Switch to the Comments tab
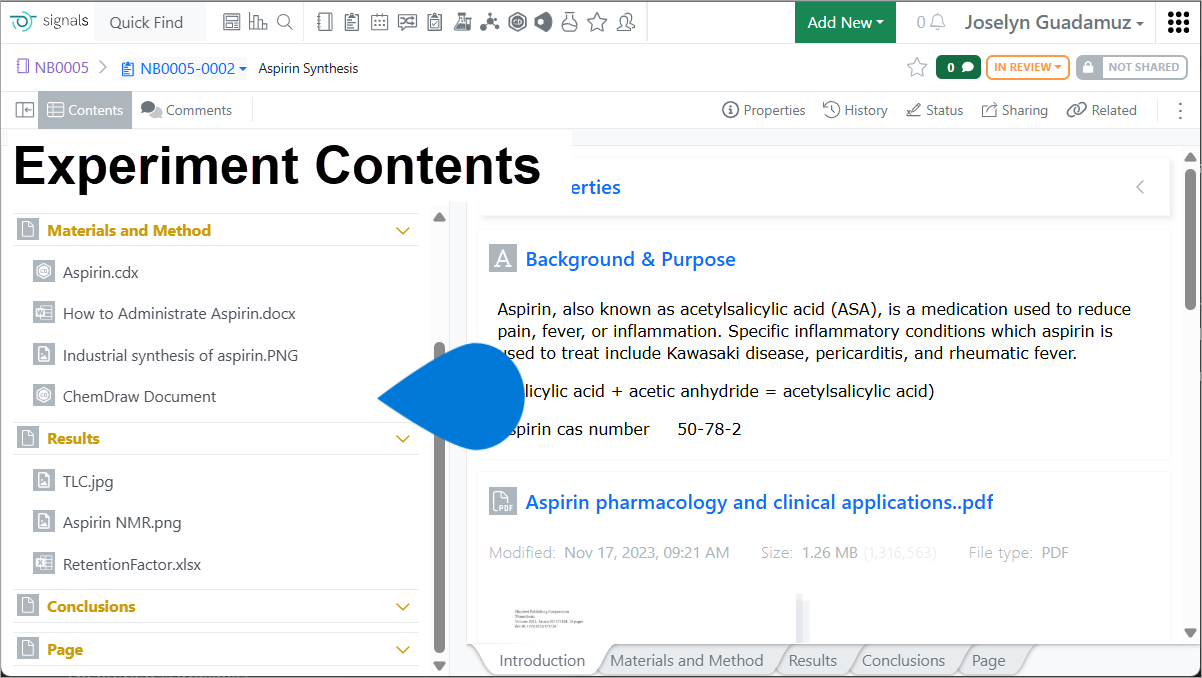This screenshot has width=1202, height=678. coord(186,110)
